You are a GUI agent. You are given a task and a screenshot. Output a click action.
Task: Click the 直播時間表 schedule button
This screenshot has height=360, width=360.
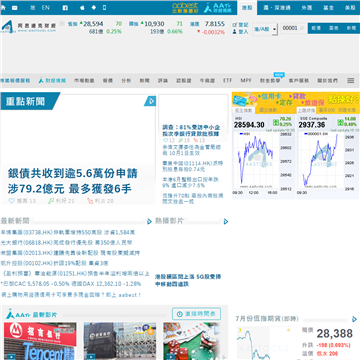coord(196,314)
